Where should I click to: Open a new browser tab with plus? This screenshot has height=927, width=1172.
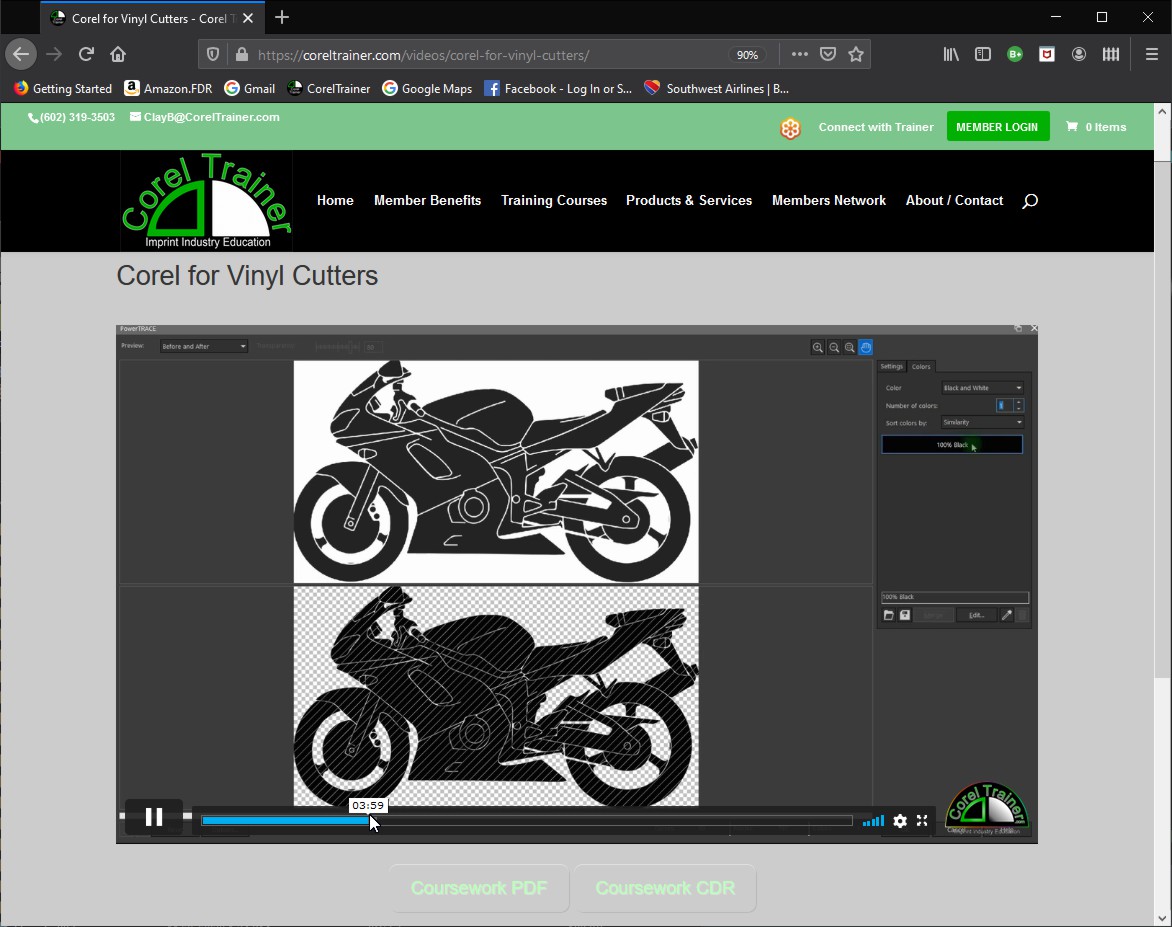coord(282,17)
